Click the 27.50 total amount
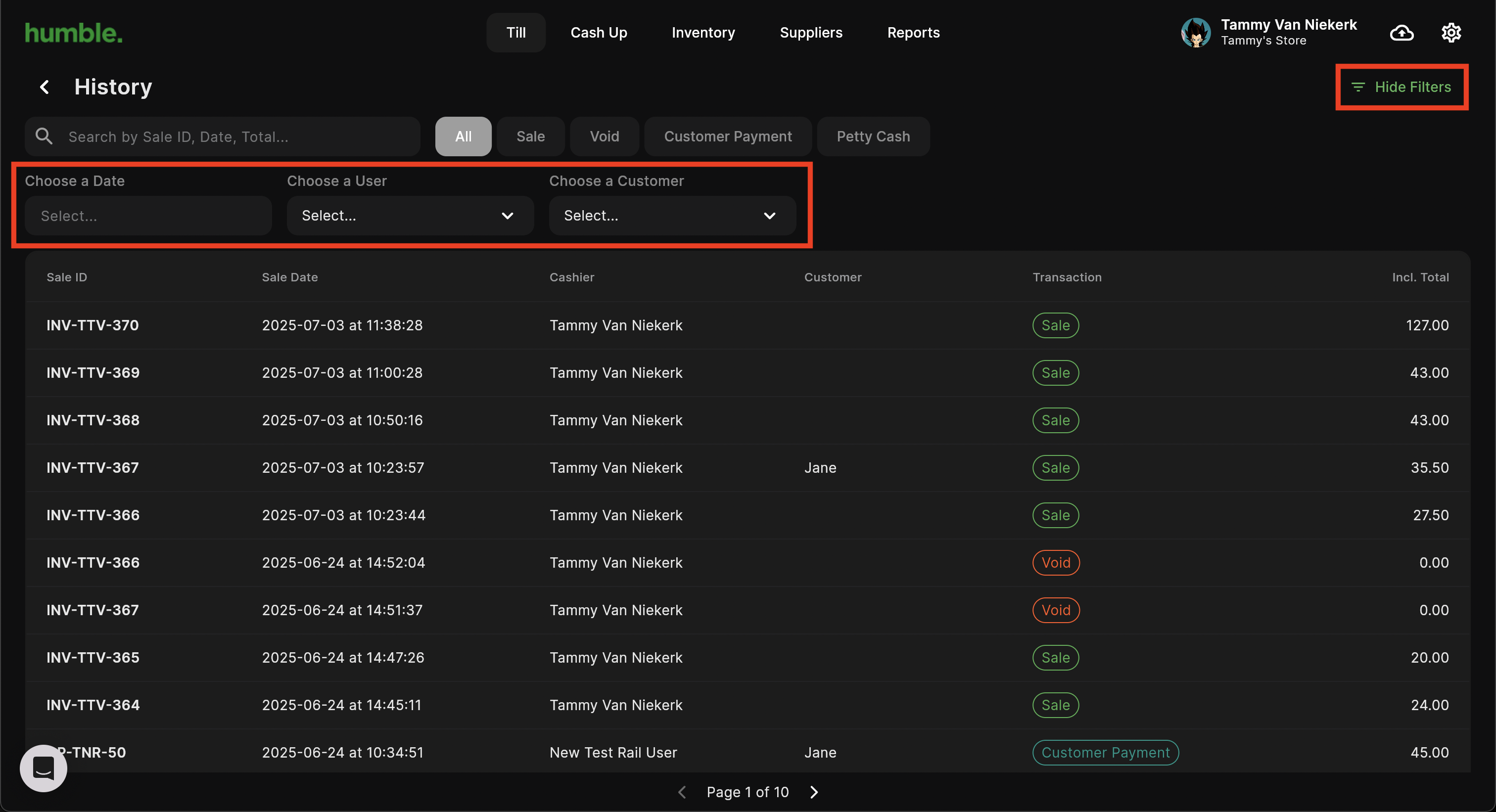This screenshot has height=812, width=1496. click(1430, 515)
